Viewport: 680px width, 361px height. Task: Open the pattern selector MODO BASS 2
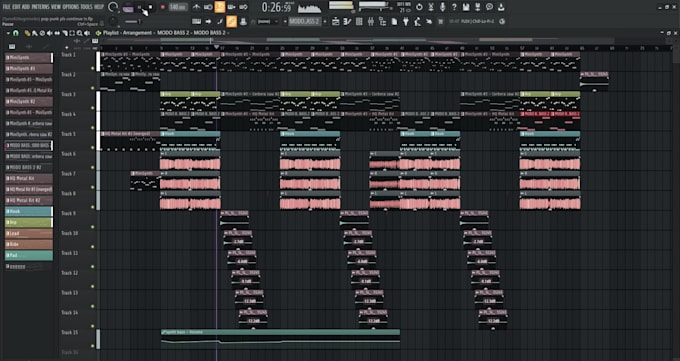pos(304,22)
